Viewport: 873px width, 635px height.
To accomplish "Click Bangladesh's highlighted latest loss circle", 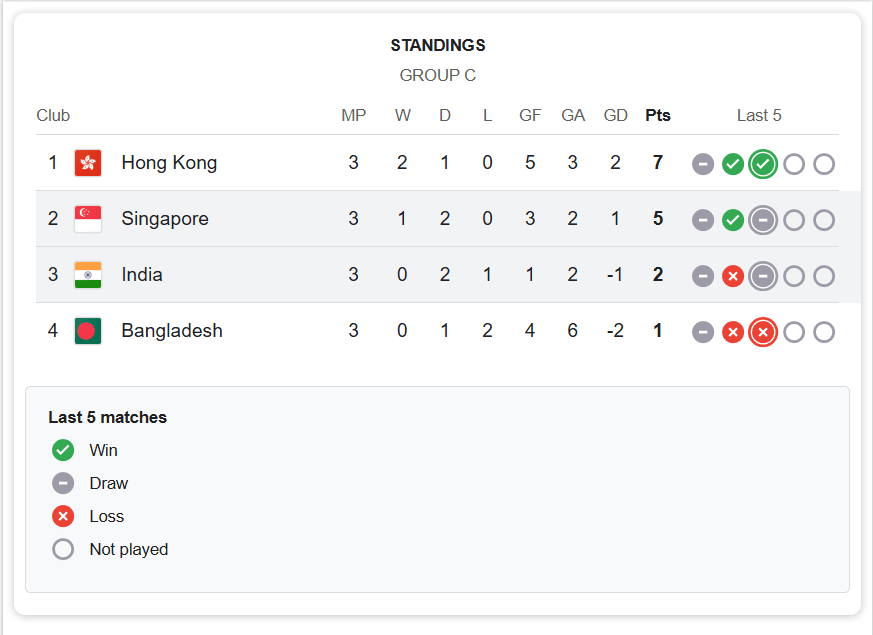I will (x=763, y=332).
